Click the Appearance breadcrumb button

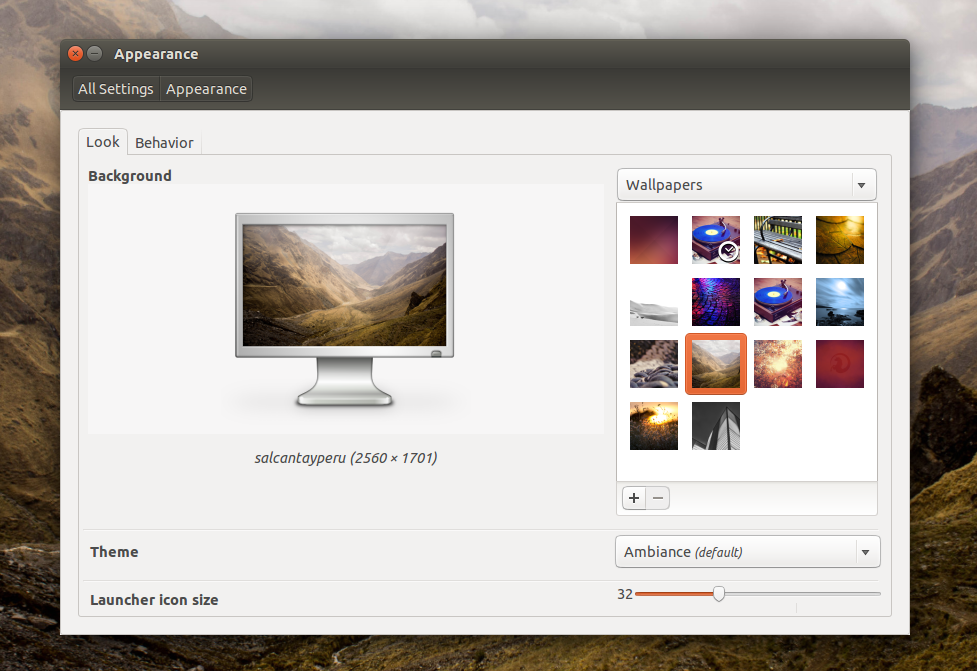click(206, 89)
